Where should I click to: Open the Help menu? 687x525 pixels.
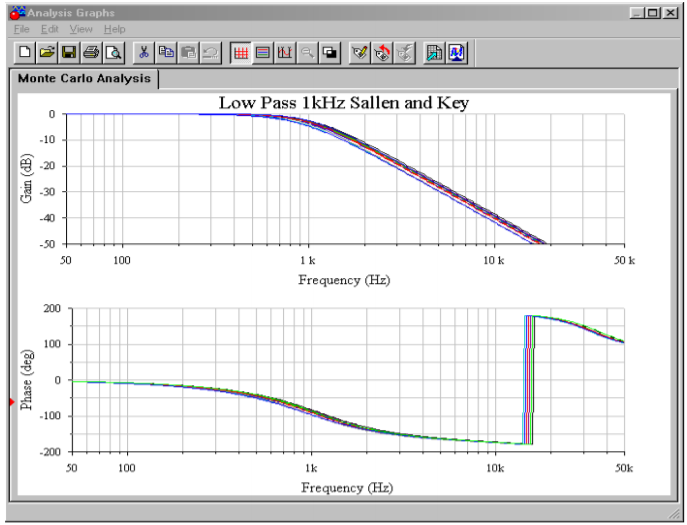coord(114,29)
